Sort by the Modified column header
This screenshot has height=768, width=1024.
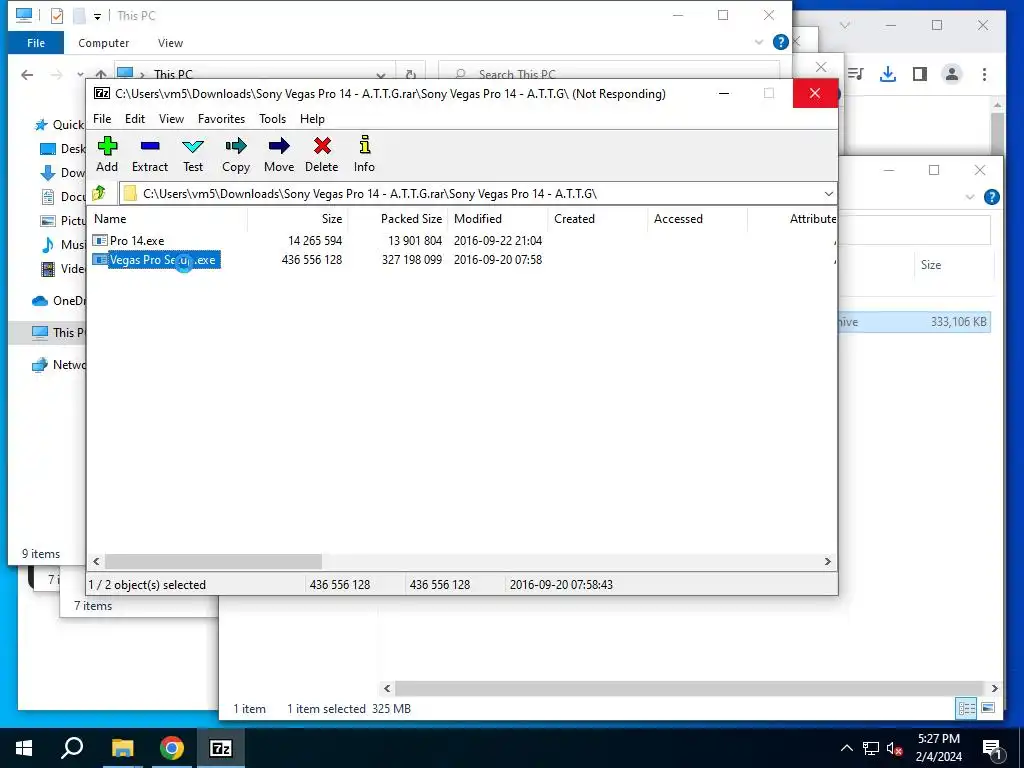[x=498, y=219]
